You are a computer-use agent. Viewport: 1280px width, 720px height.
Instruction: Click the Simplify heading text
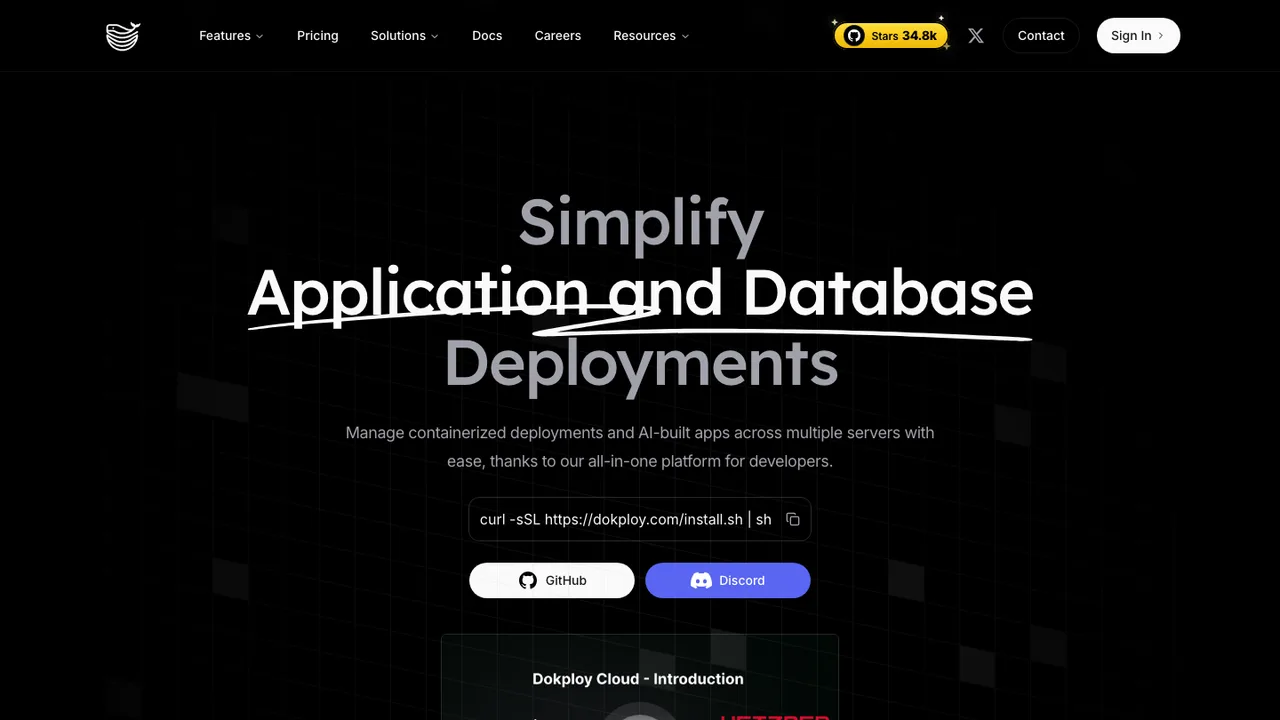[641, 222]
